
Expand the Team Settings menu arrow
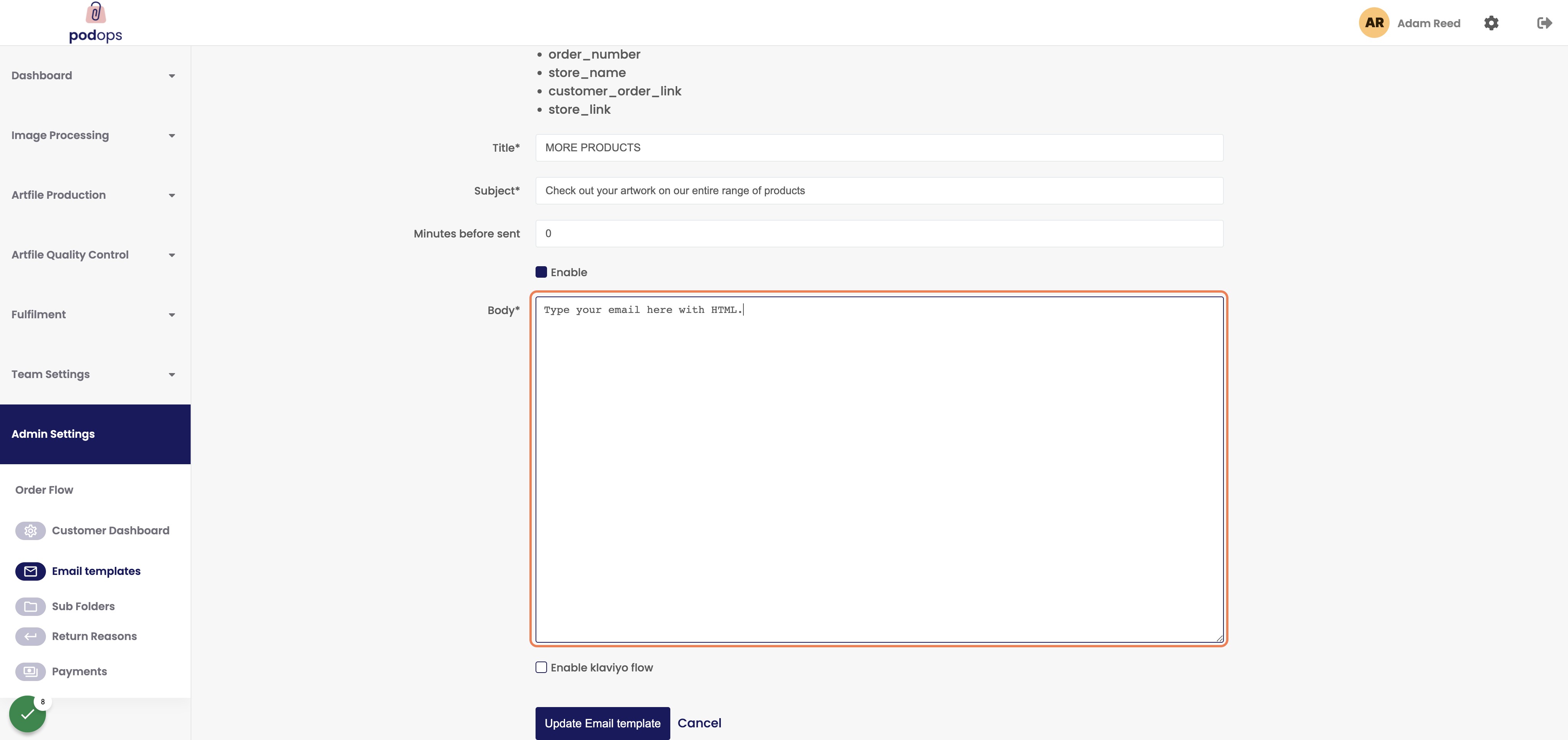(171, 375)
